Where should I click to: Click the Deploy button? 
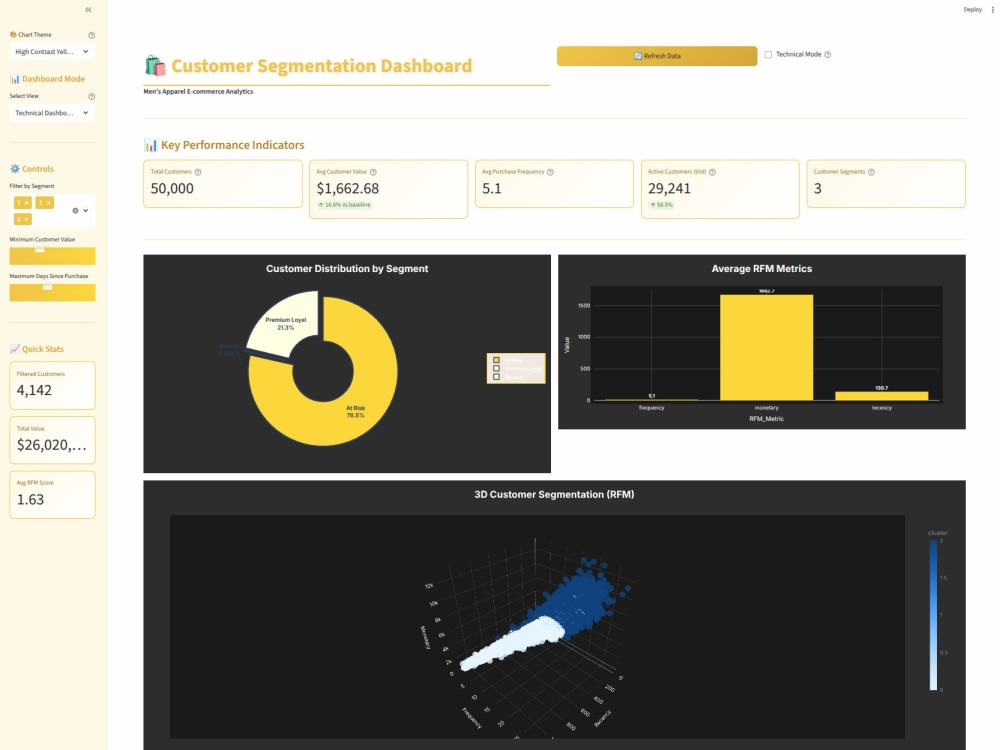(973, 10)
